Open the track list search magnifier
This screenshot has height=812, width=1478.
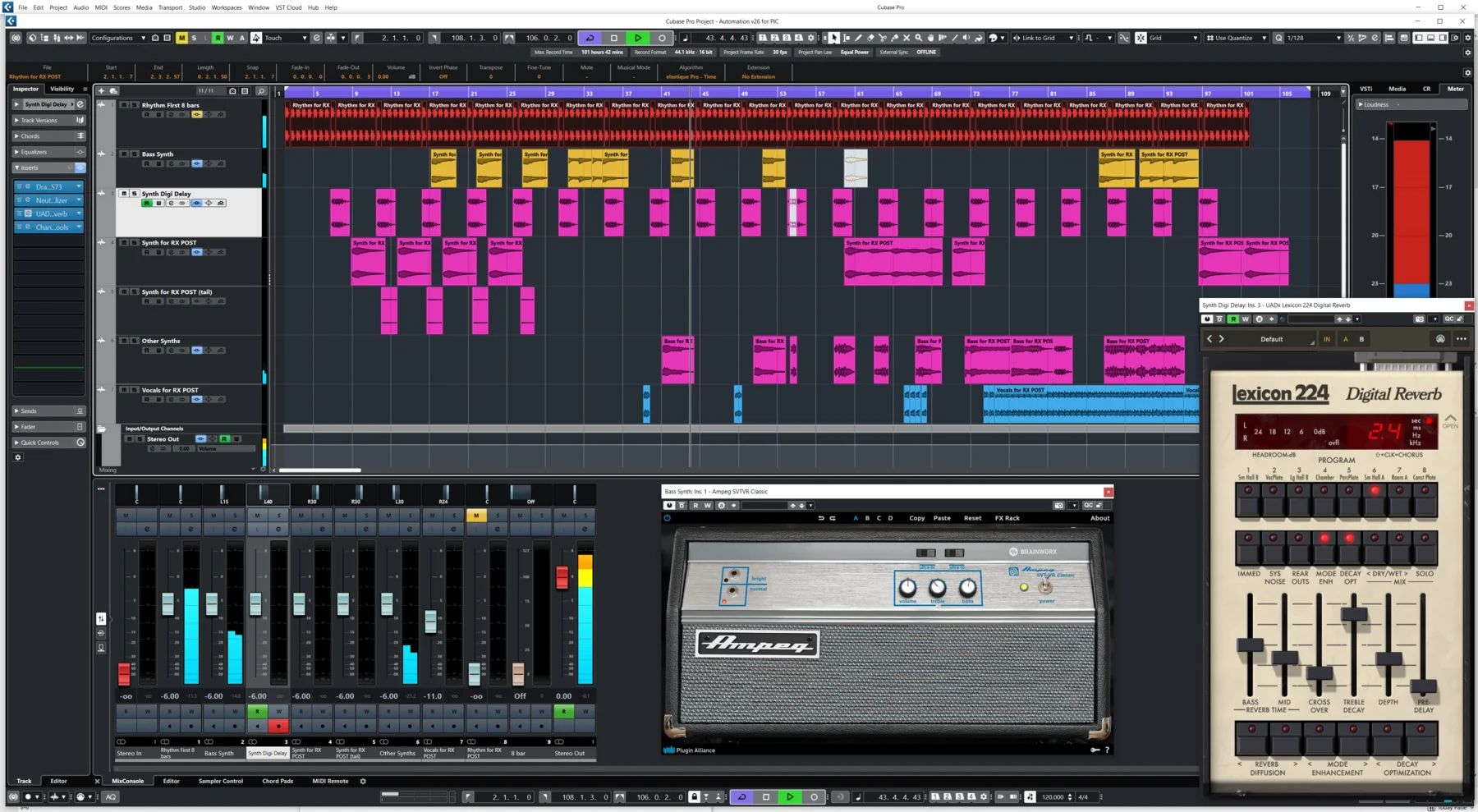point(261,91)
